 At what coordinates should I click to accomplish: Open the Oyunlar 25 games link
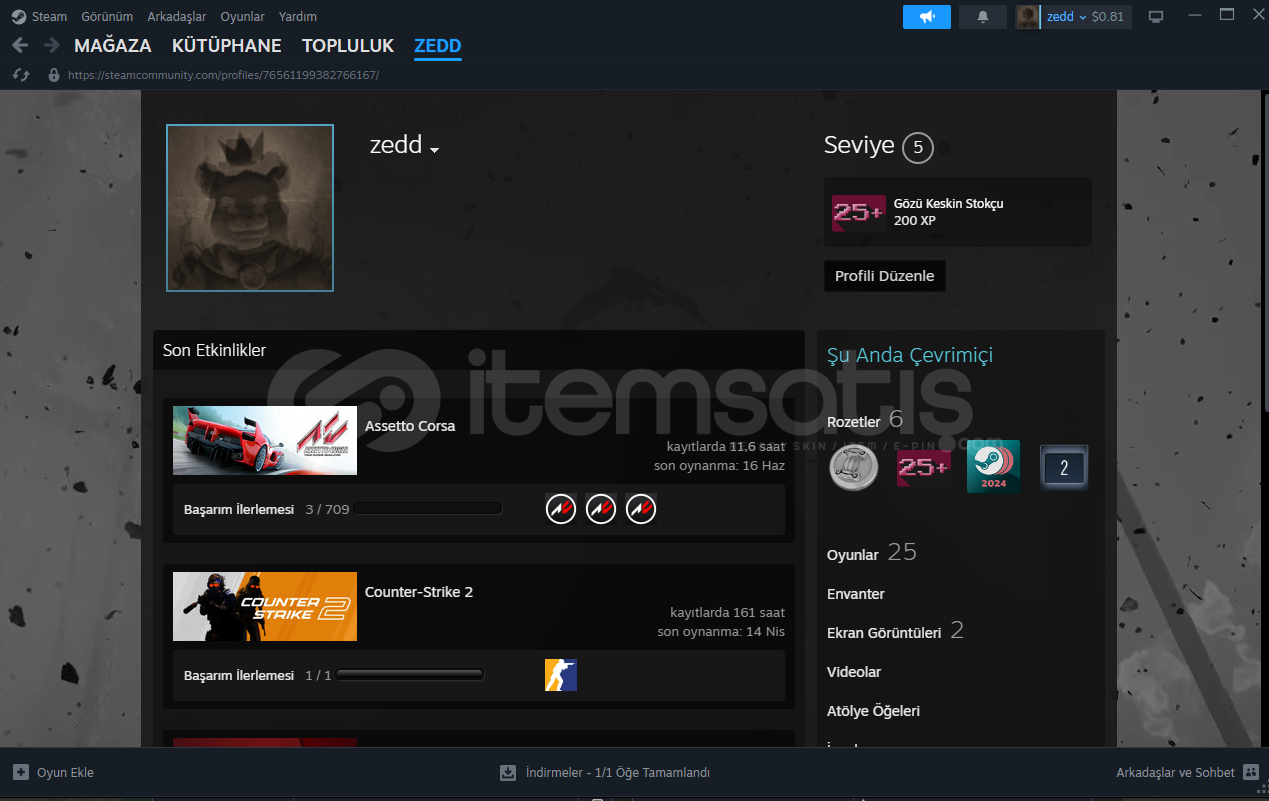tap(872, 553)
